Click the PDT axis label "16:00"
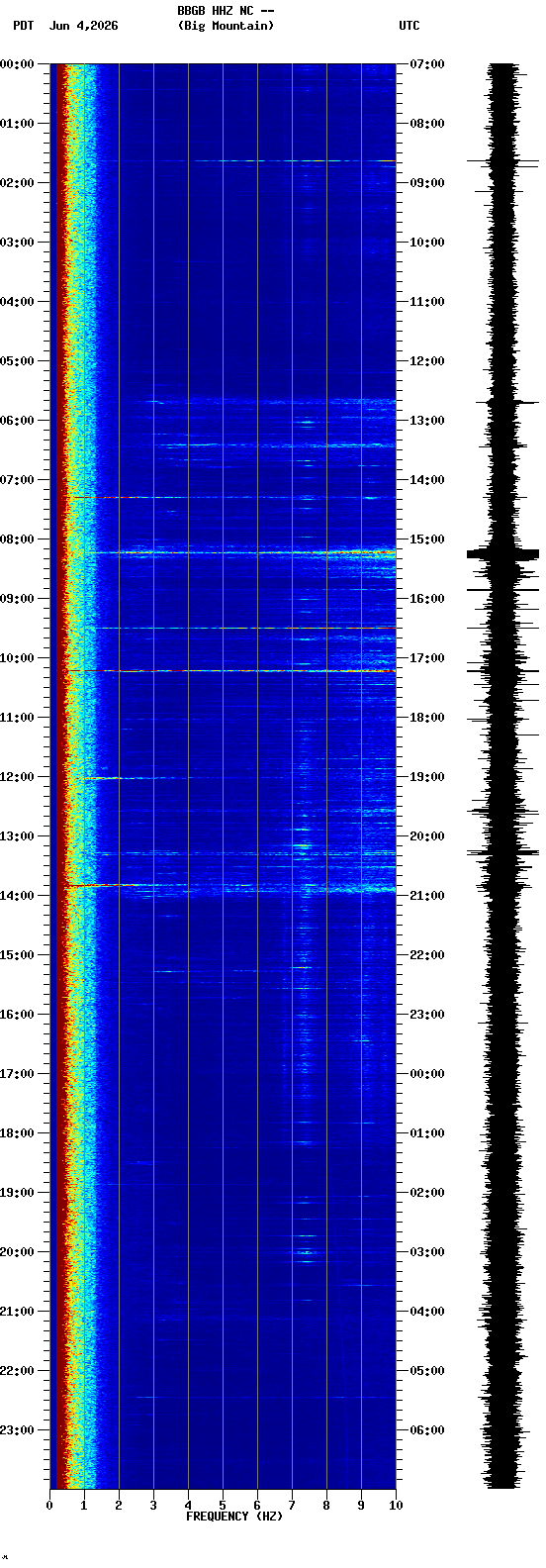Screen dimensions: 546x1568 [x=17, y=1015]
